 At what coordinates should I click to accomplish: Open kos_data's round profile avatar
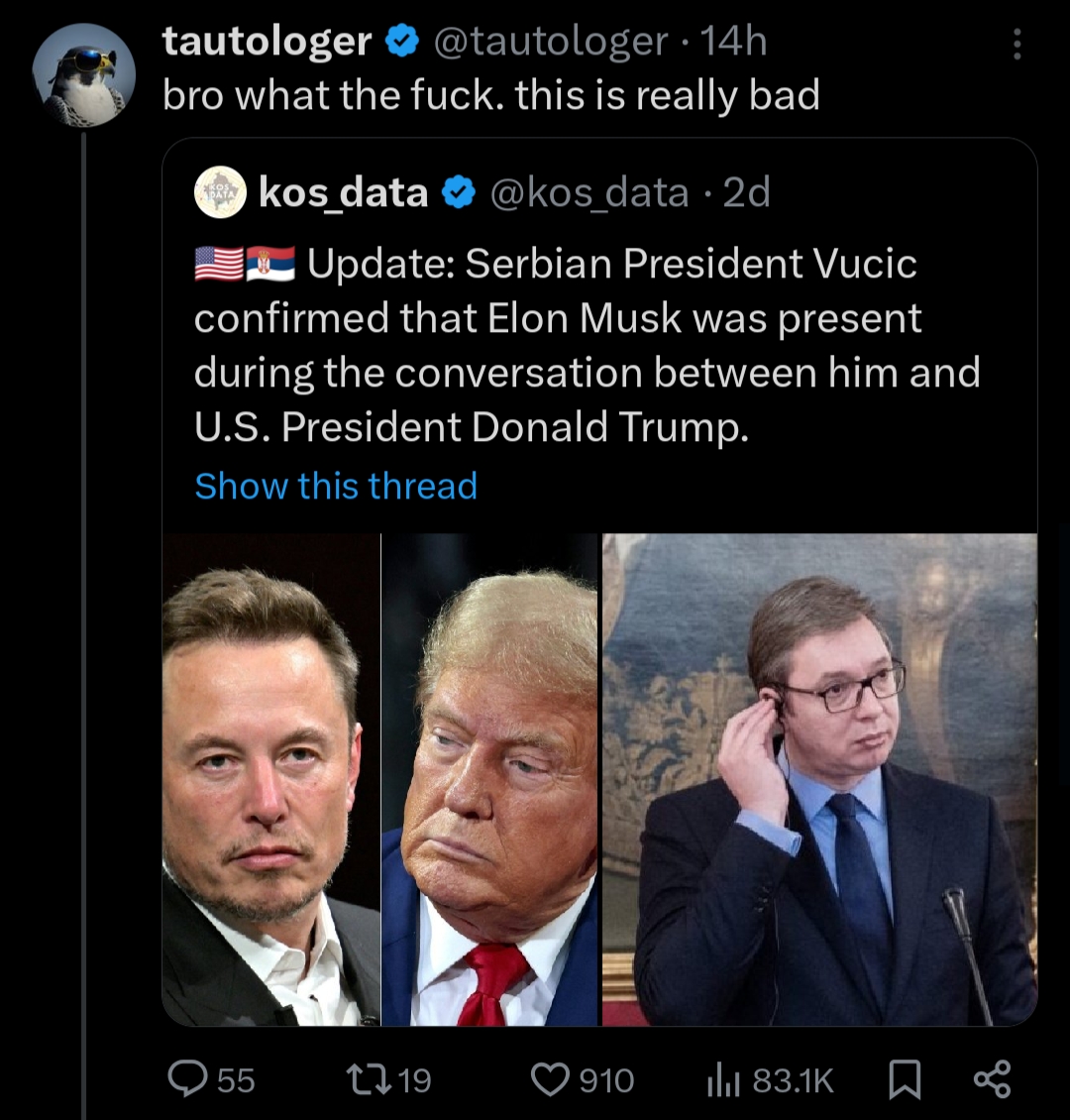pyautogui.click(x=219, y=192)
